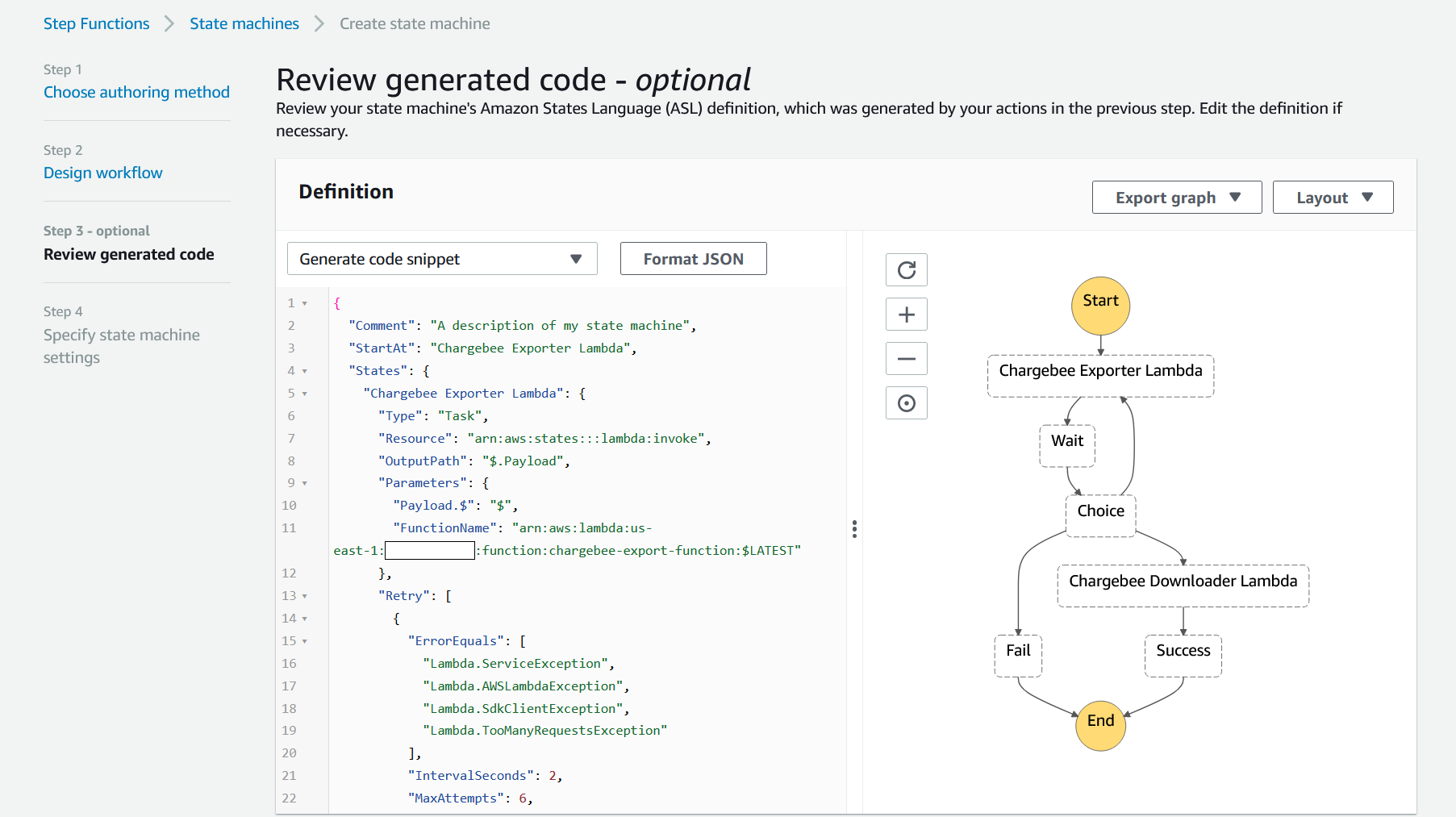
Task: Click the Fail state node
Action: (1018, 656)
